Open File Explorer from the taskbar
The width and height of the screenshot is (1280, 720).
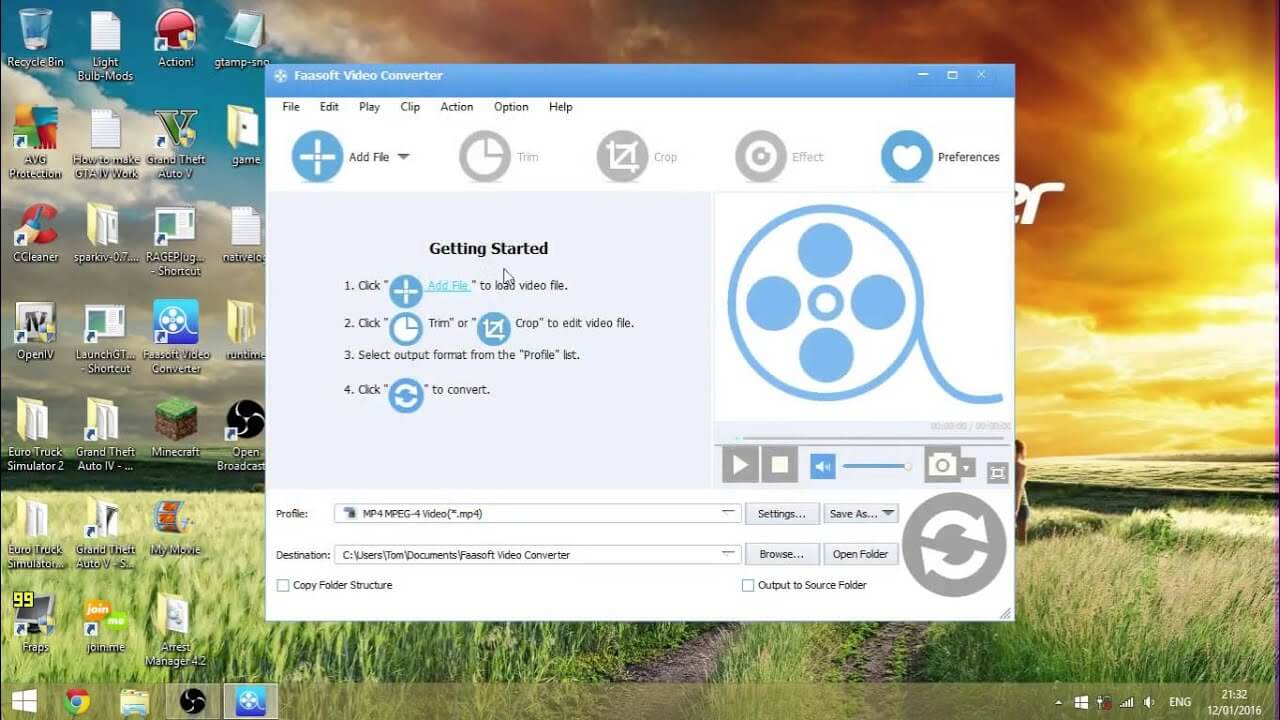pyautogui.click(x=134, y=701)
